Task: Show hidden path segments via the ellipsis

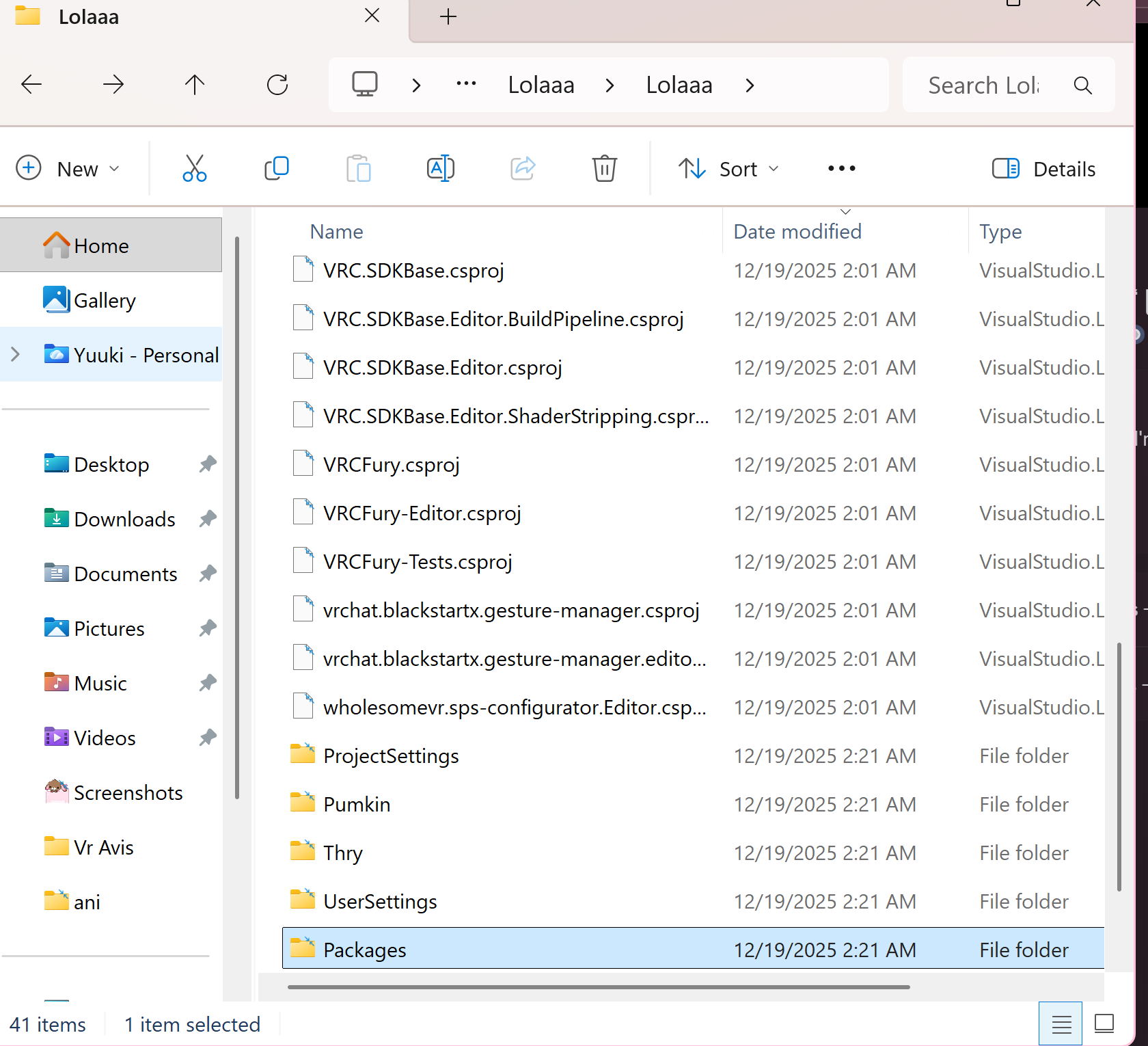Action: (466, 84)
